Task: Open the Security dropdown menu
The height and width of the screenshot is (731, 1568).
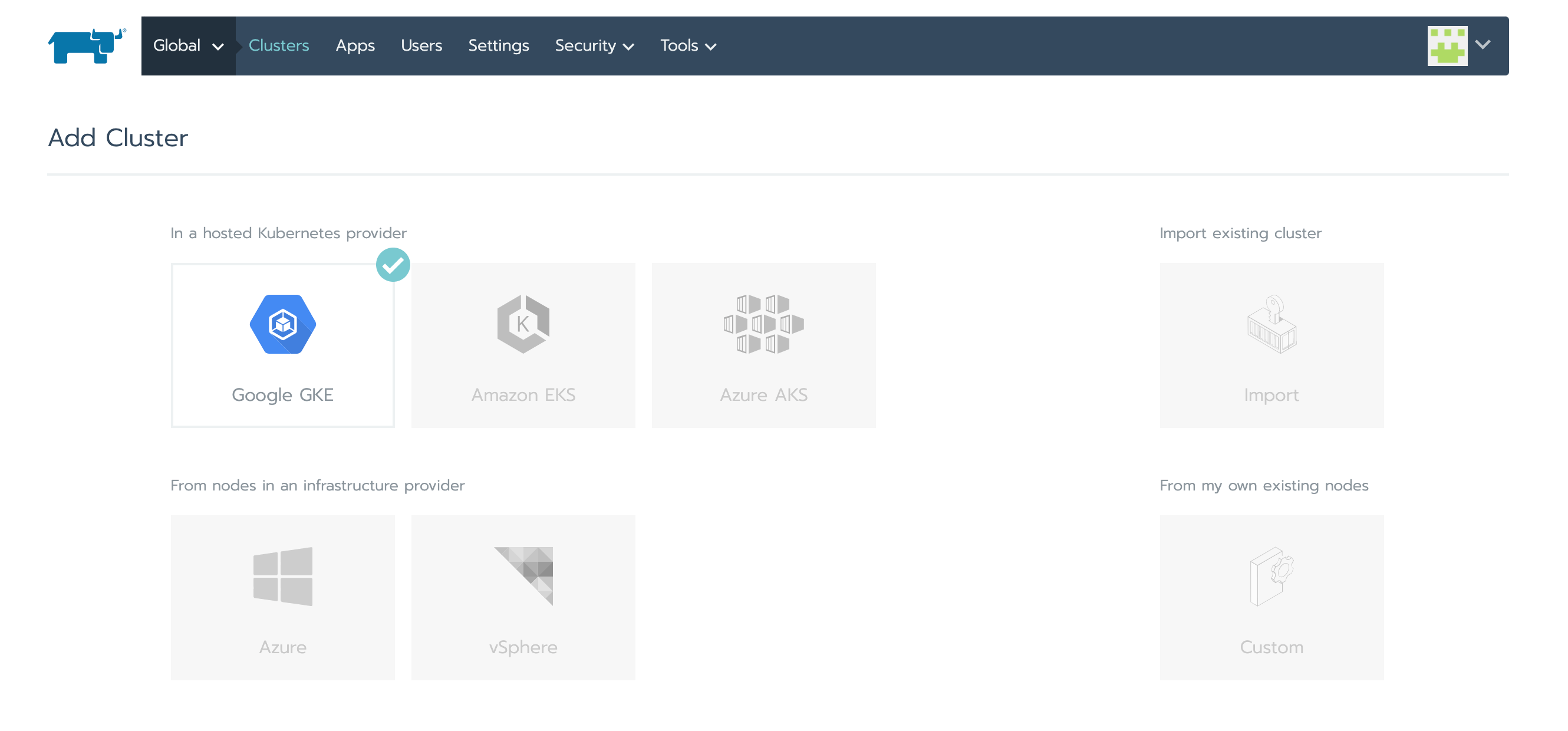Action: (594, 45)
